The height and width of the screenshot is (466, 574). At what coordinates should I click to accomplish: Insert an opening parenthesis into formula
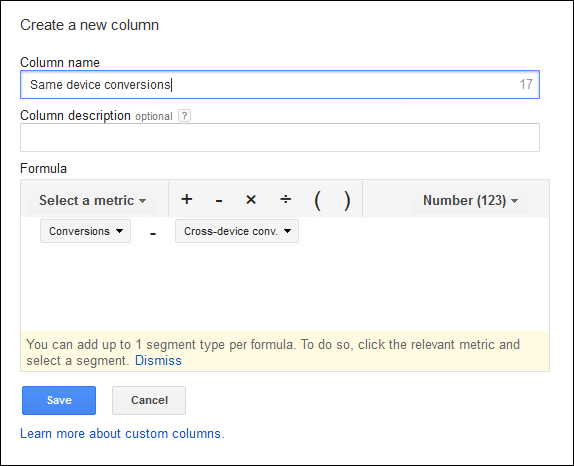click(x=317, y=200)
